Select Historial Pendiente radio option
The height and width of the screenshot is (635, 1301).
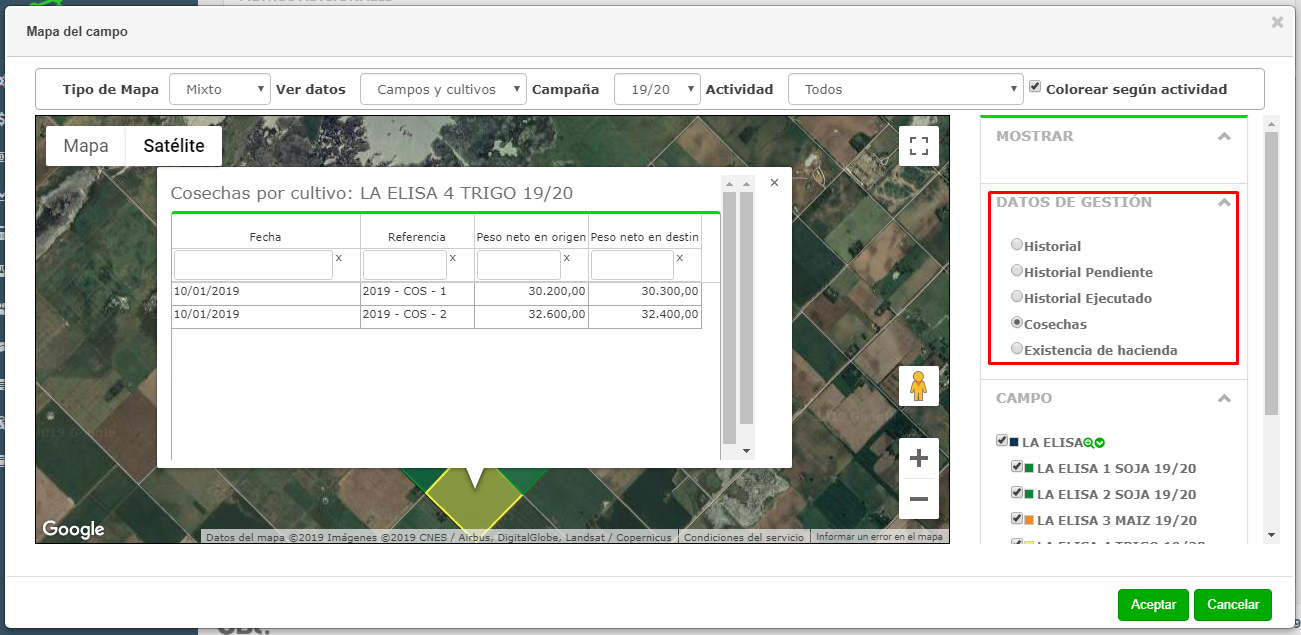pyautogui.click(x=1017, y=270)
